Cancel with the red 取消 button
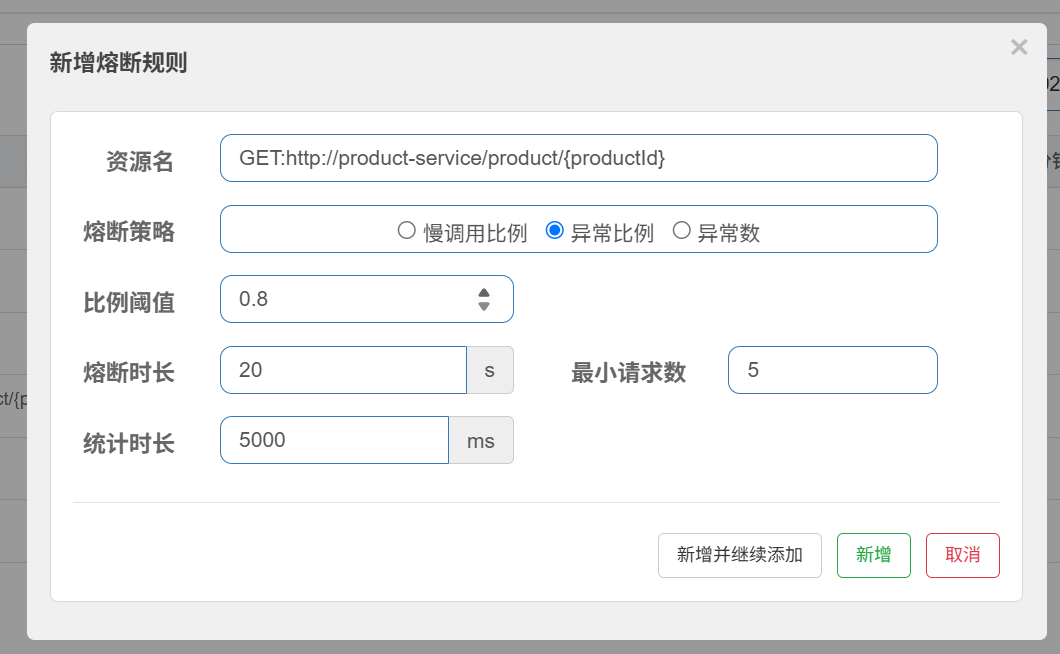Screen dimensions: 1060x654 [x=962, y=555]
